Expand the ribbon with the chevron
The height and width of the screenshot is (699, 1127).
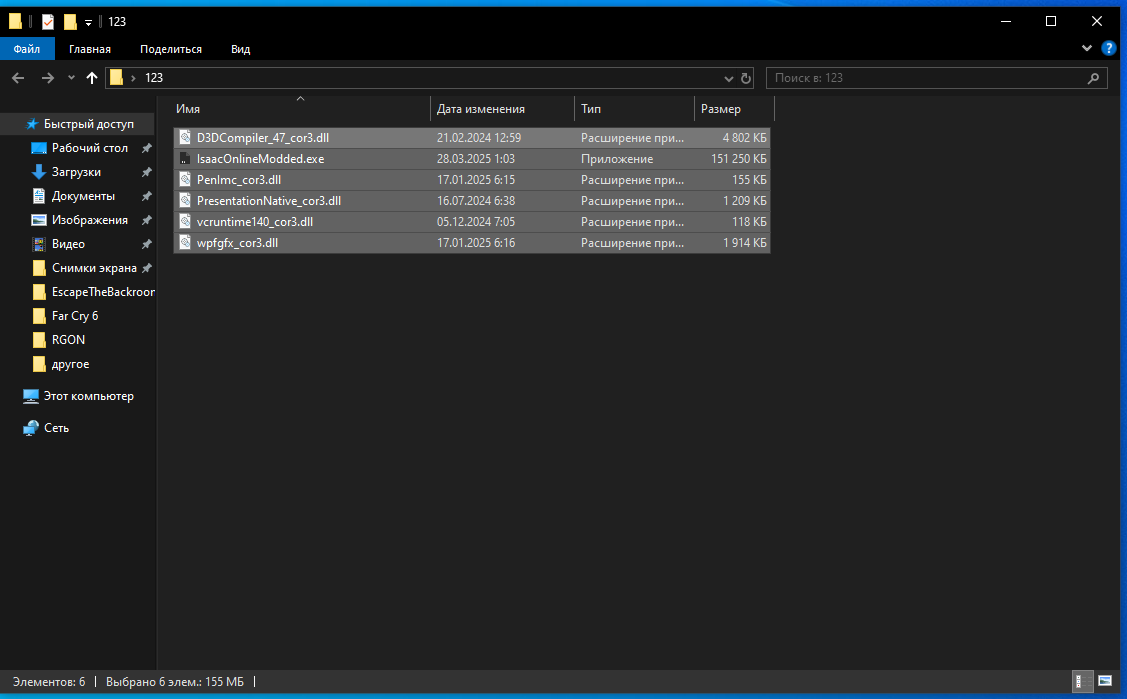(1087, 49)
